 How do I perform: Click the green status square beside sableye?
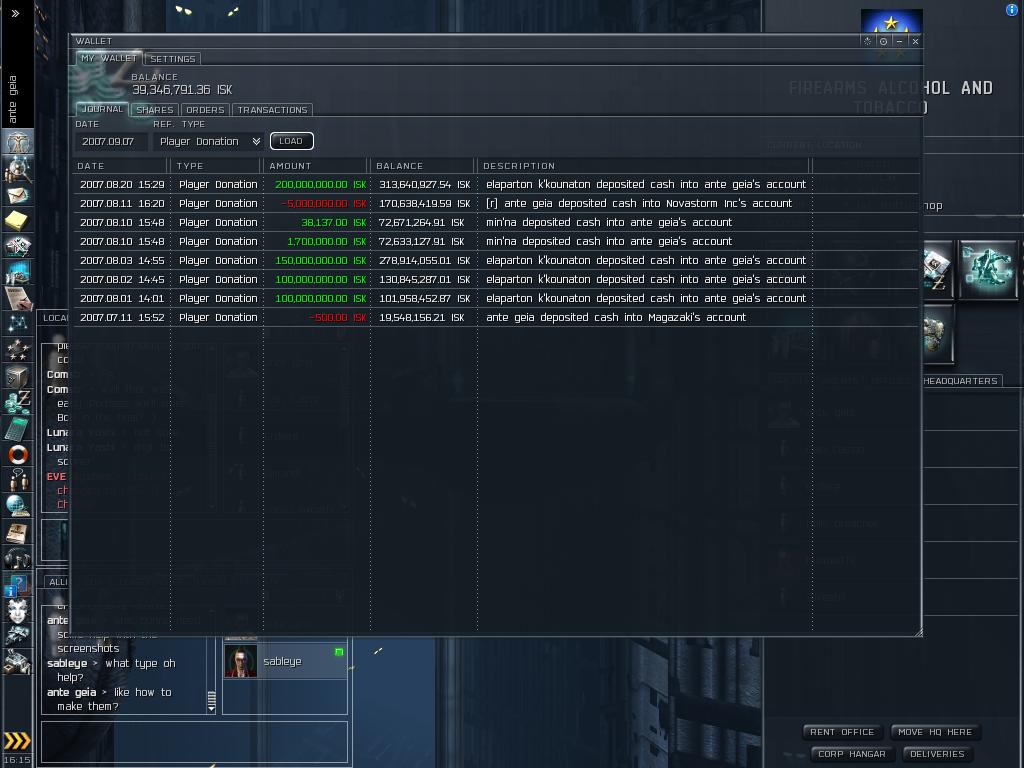[x=339, y=652]
